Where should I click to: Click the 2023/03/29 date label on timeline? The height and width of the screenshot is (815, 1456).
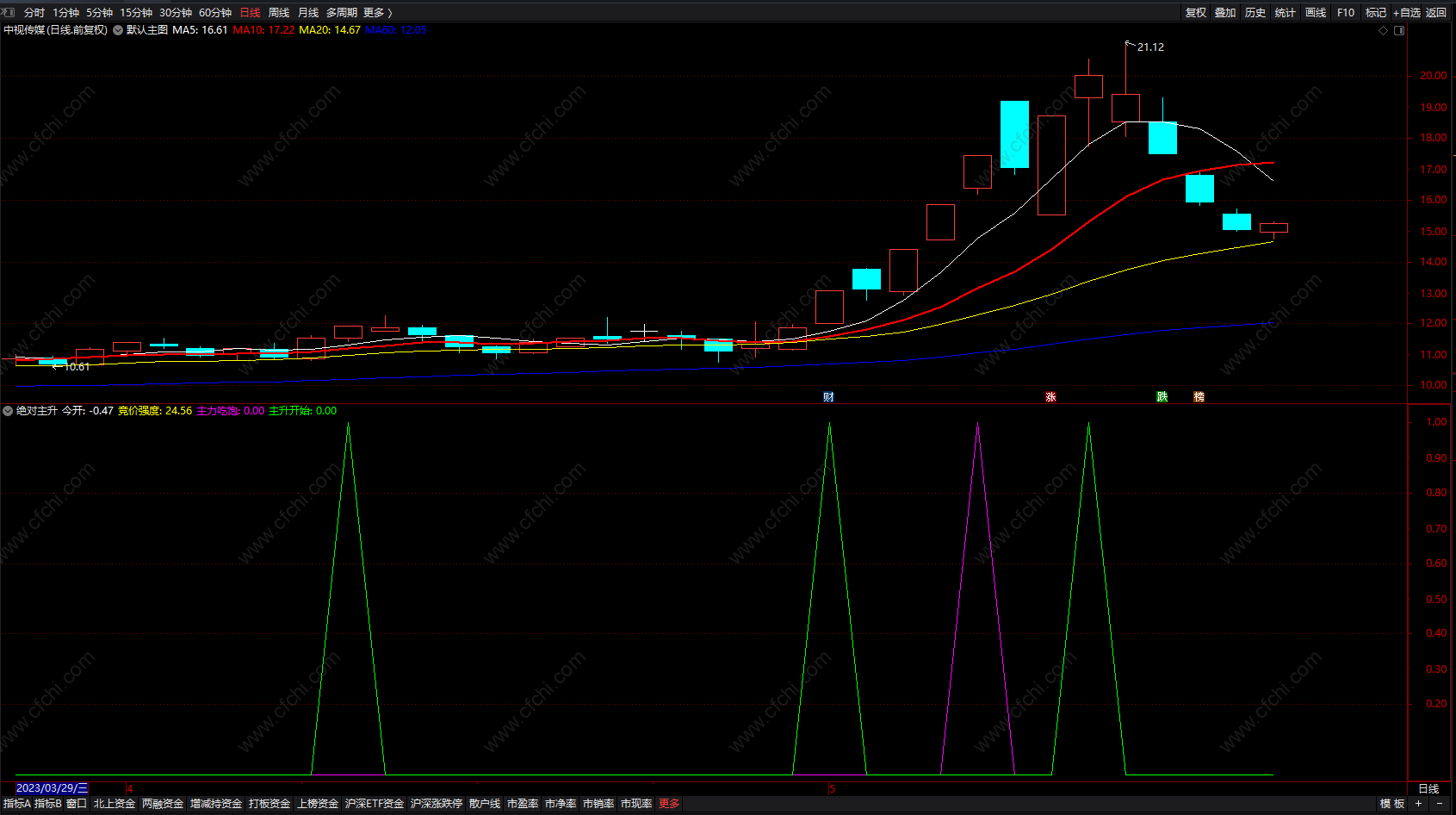(52, 788)
